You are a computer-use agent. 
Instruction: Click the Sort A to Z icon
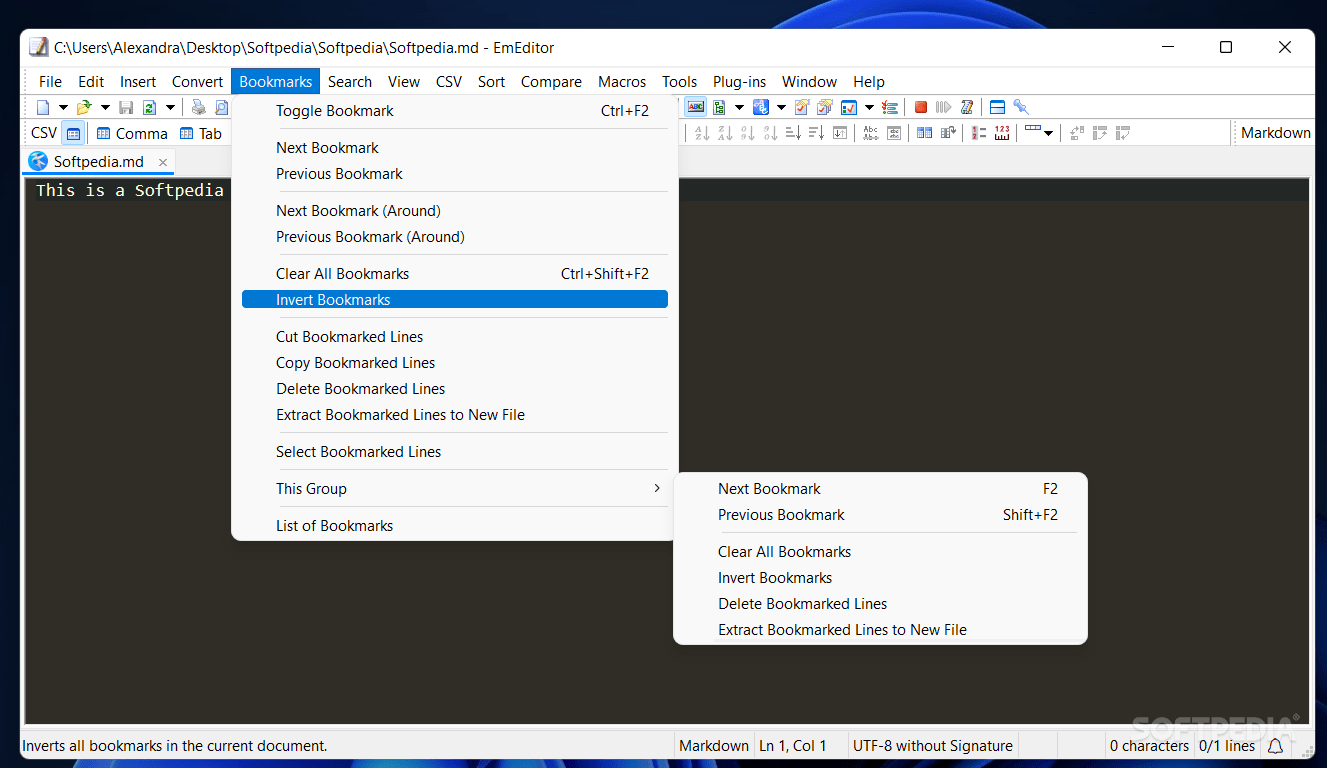point(701,133)
